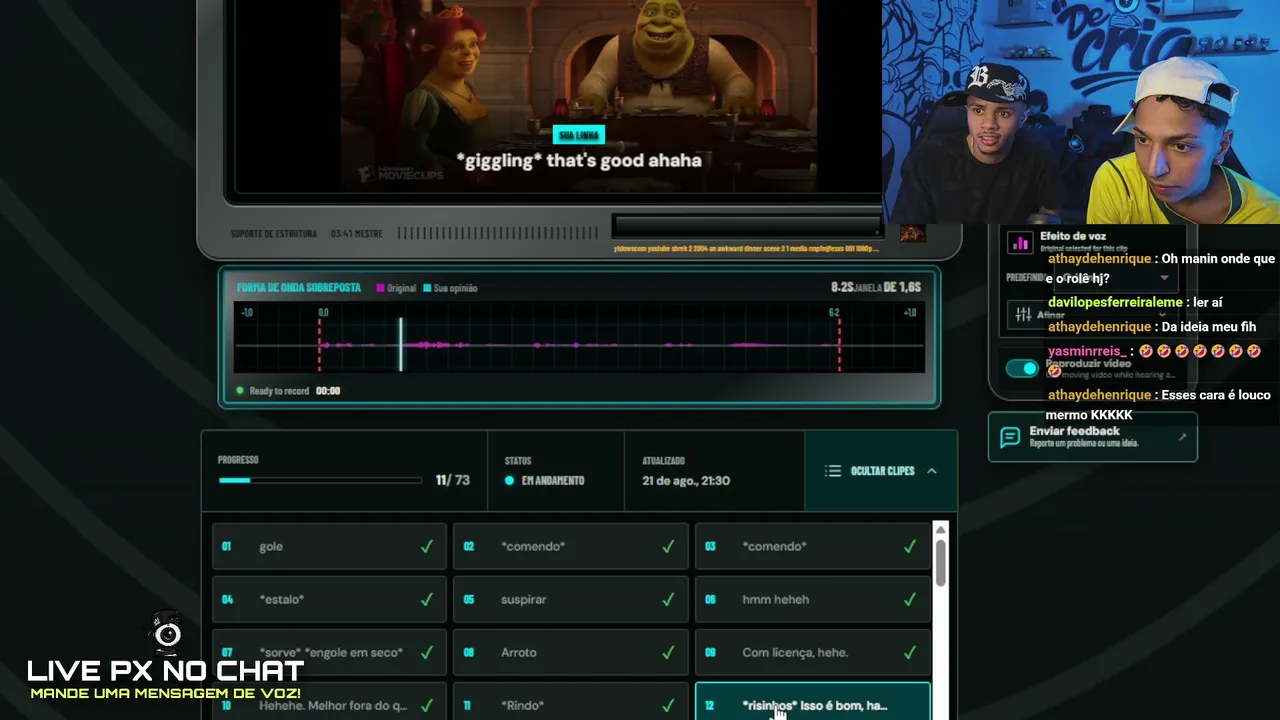Select clip 12 *risinhos* Isso é bom
Screen dimensions: 1280x720
(812, 702)
